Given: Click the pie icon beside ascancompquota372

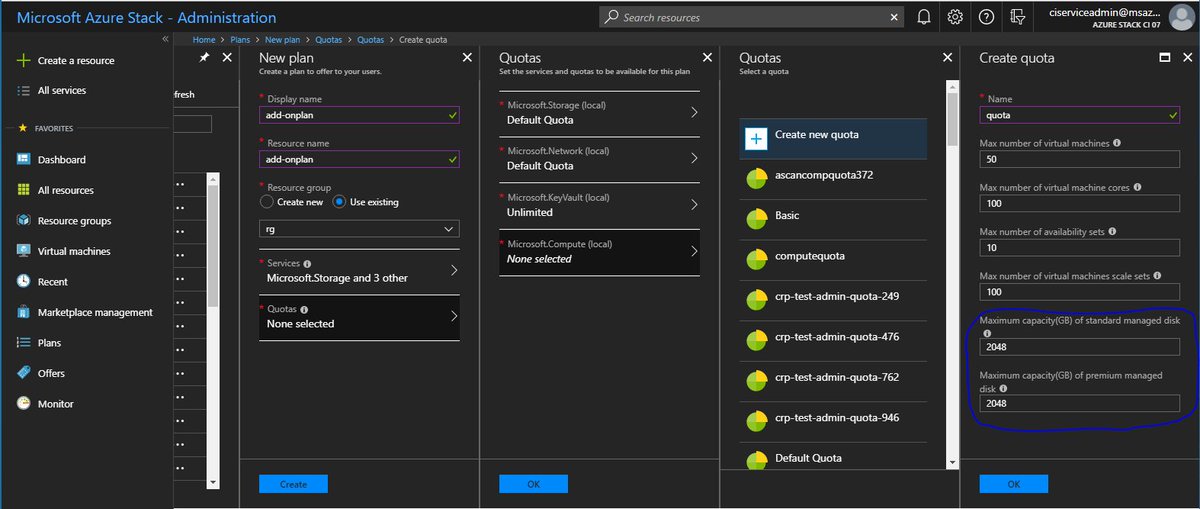Looking at the screenshot, I should click(756, 177).
